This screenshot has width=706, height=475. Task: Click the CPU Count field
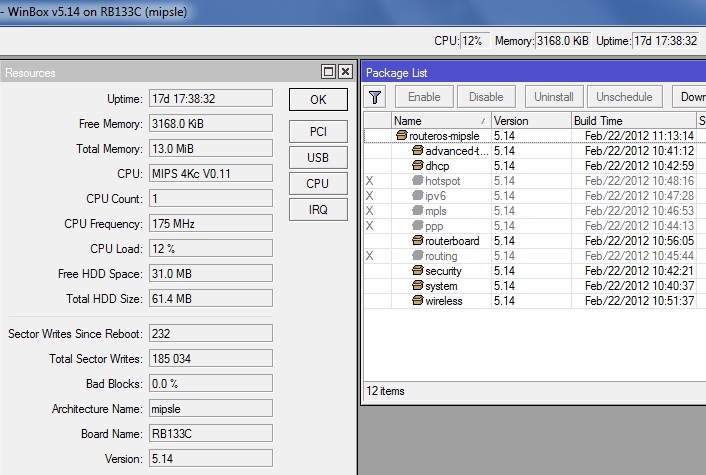[x=211, y=199]
